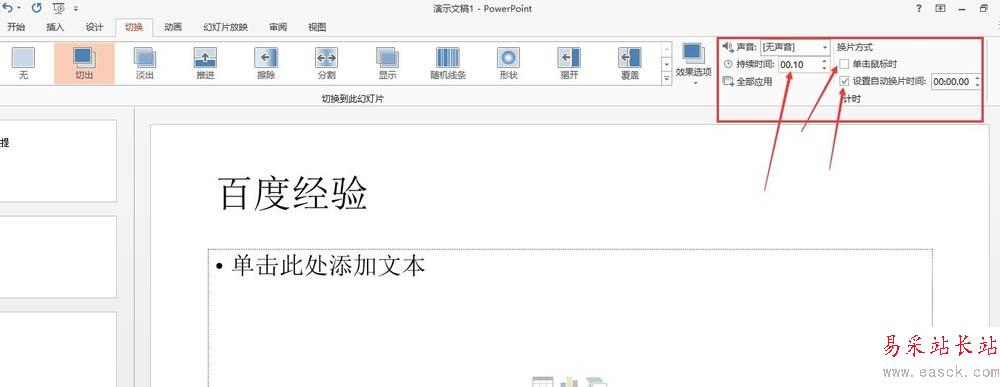Click the Redo/Repeat icon in quick access toolbar
1000x387 pixels.
tap(36, 8)
